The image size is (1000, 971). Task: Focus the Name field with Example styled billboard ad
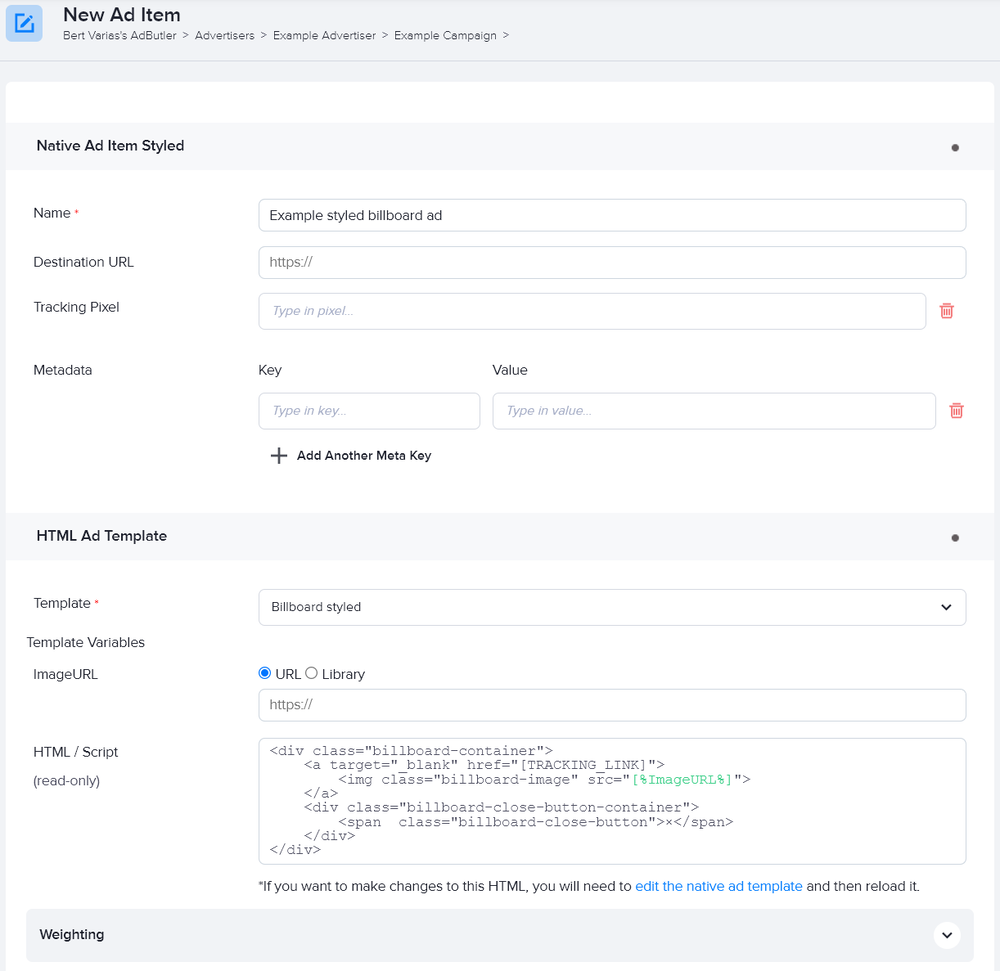tap(612, 215)
